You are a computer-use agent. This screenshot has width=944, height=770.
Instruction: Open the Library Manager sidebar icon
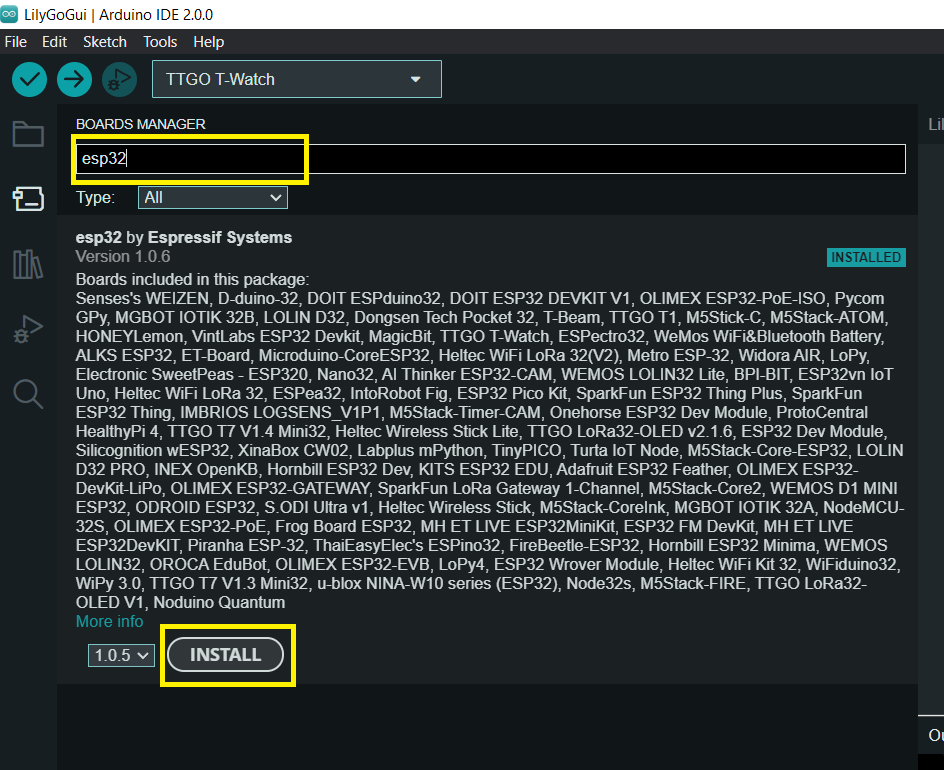tap(28, 264)
